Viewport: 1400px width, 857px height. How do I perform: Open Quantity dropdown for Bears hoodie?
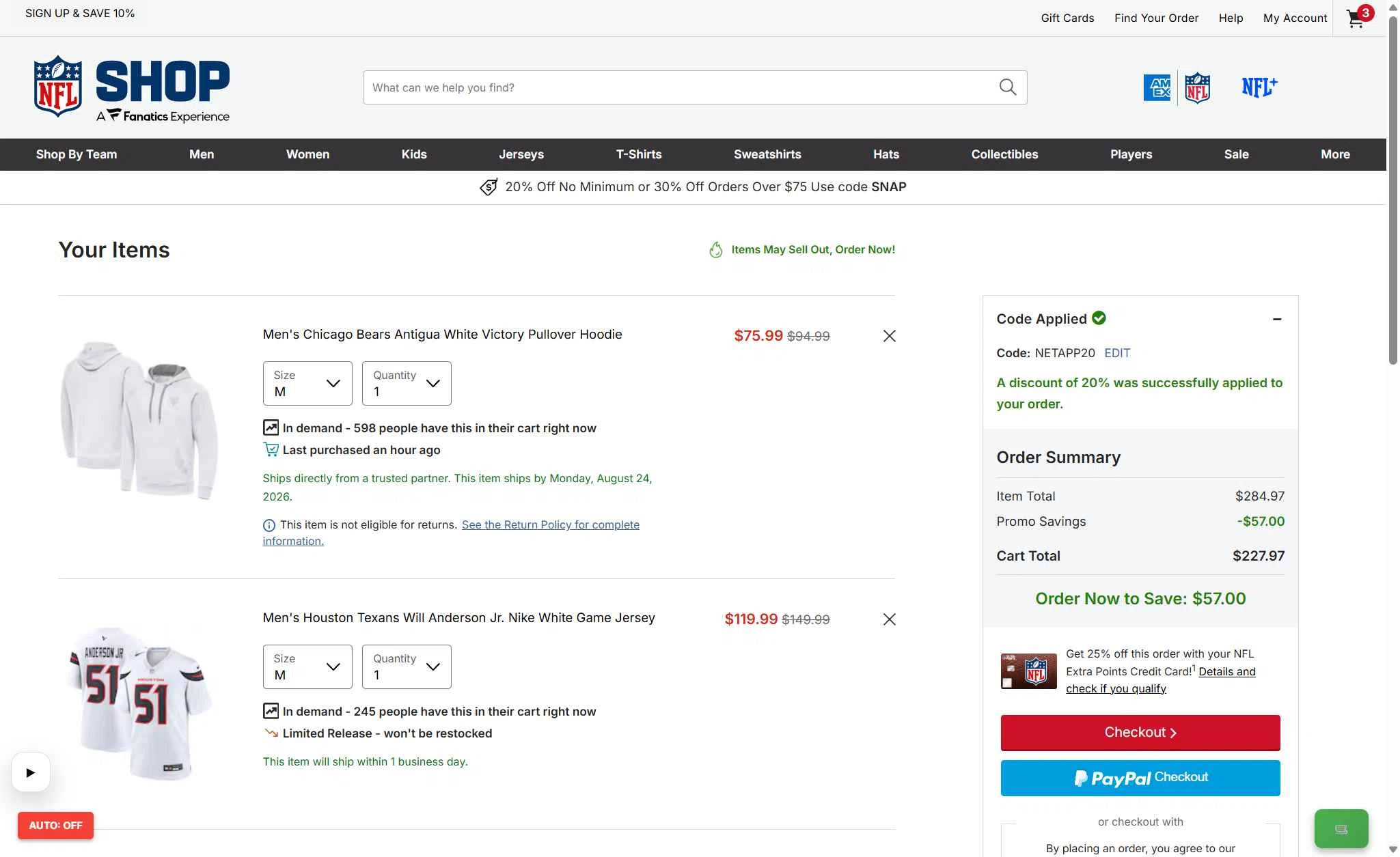point(407,383)
